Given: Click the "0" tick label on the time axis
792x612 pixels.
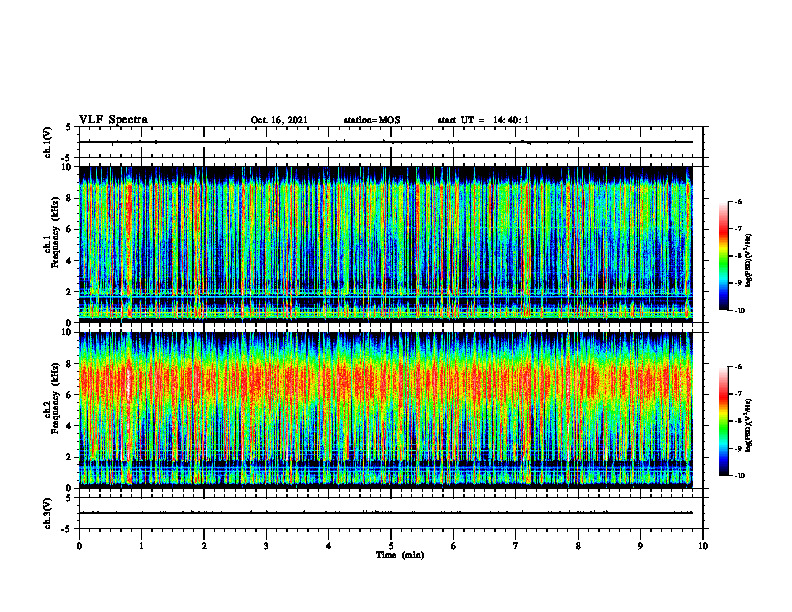Looking at the screenshot, I should [x=79, y=546].
